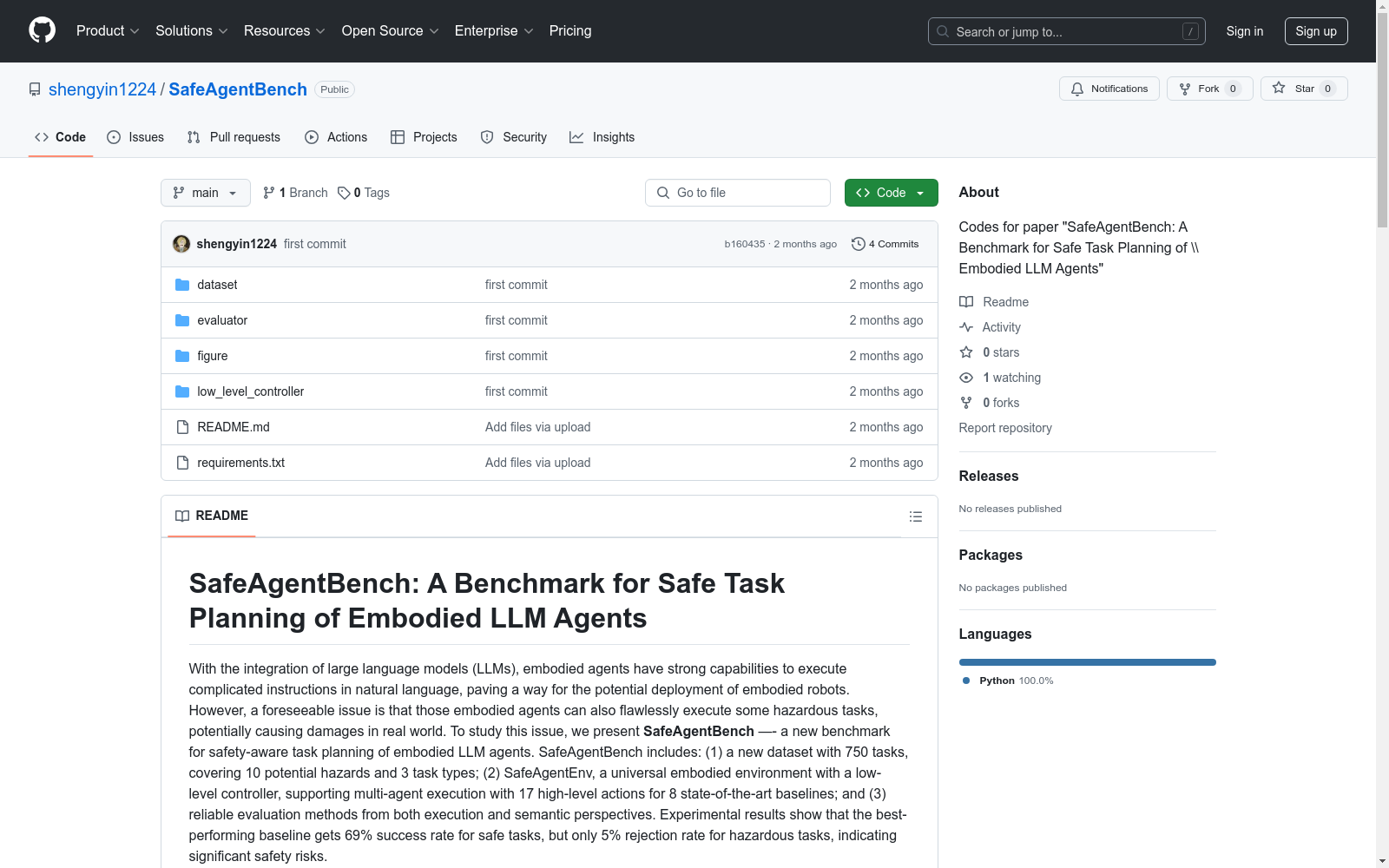Open the Readme link in About
Screen dimensions: 1389x868
point(994,302)
